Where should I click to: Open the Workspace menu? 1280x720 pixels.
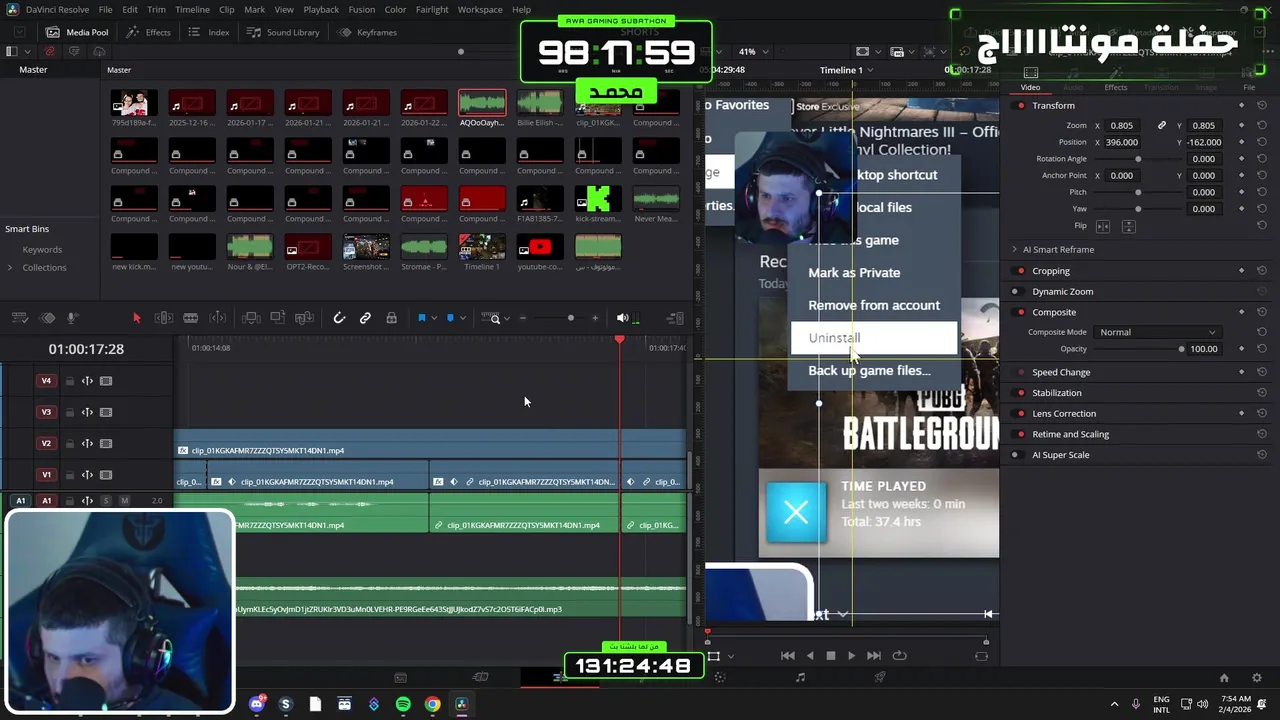coord(480,9)
